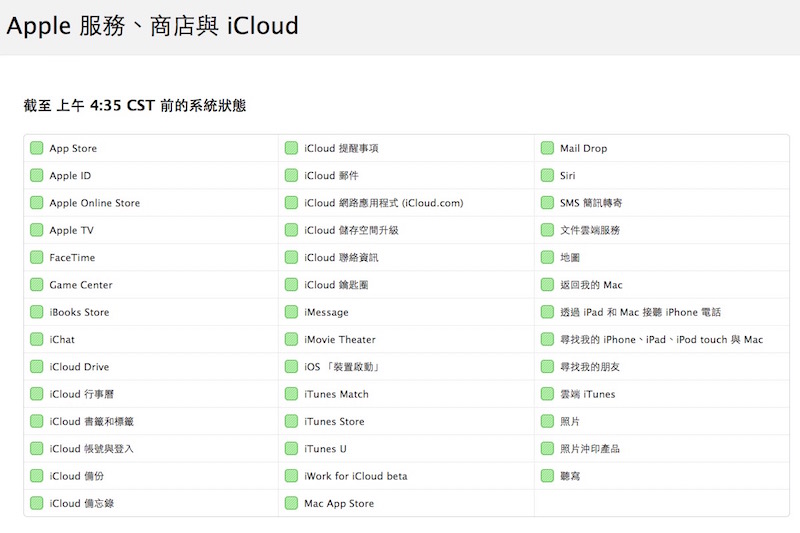The height and width of the screenshot is (533, 800).
Task: Click the iChat service label
Action: click(62, 339)
